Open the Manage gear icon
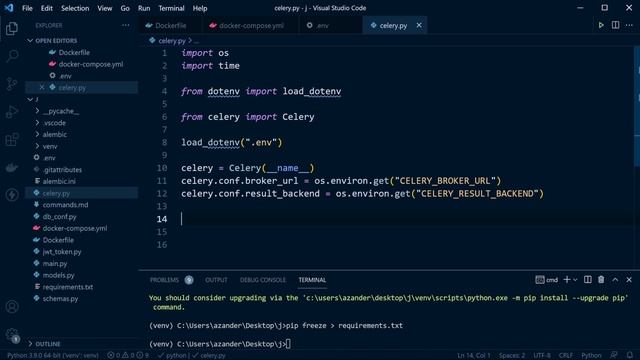The width and height of the screenshot is (640, 360). 12,335
